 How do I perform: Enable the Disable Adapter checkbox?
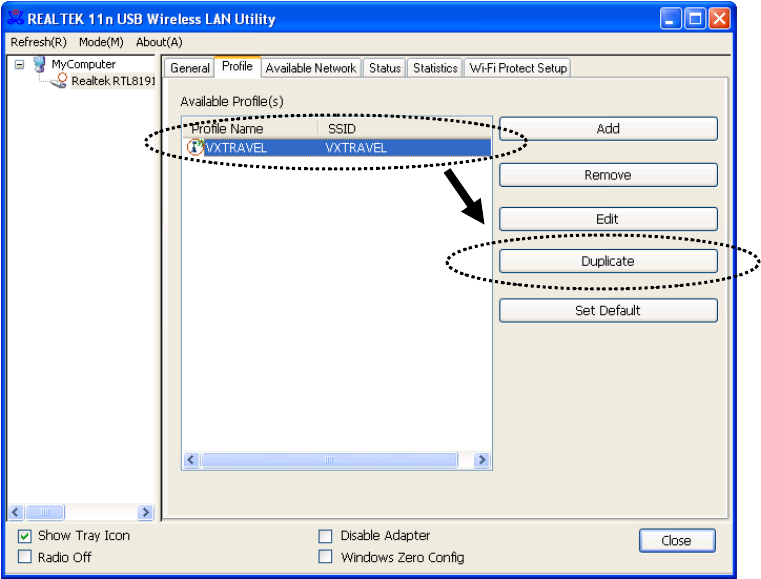pos(325,536)
